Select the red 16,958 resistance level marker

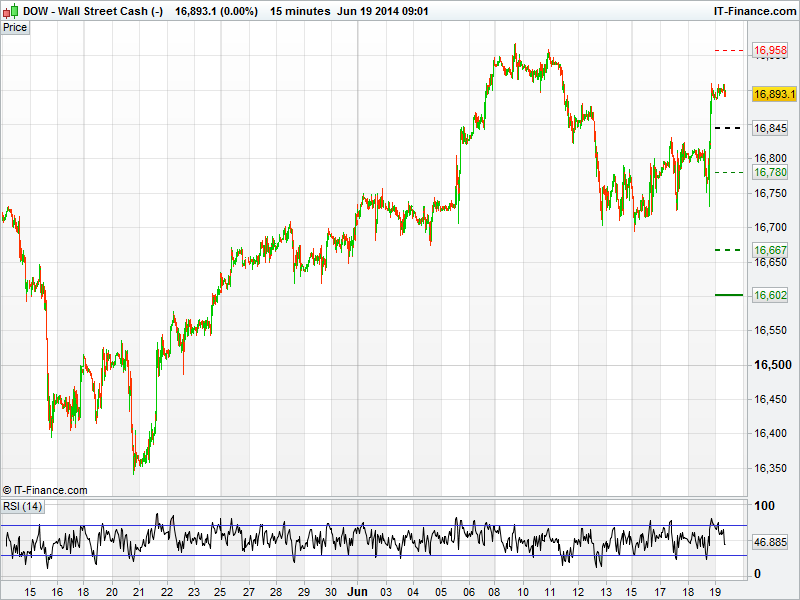pos(770,49)
